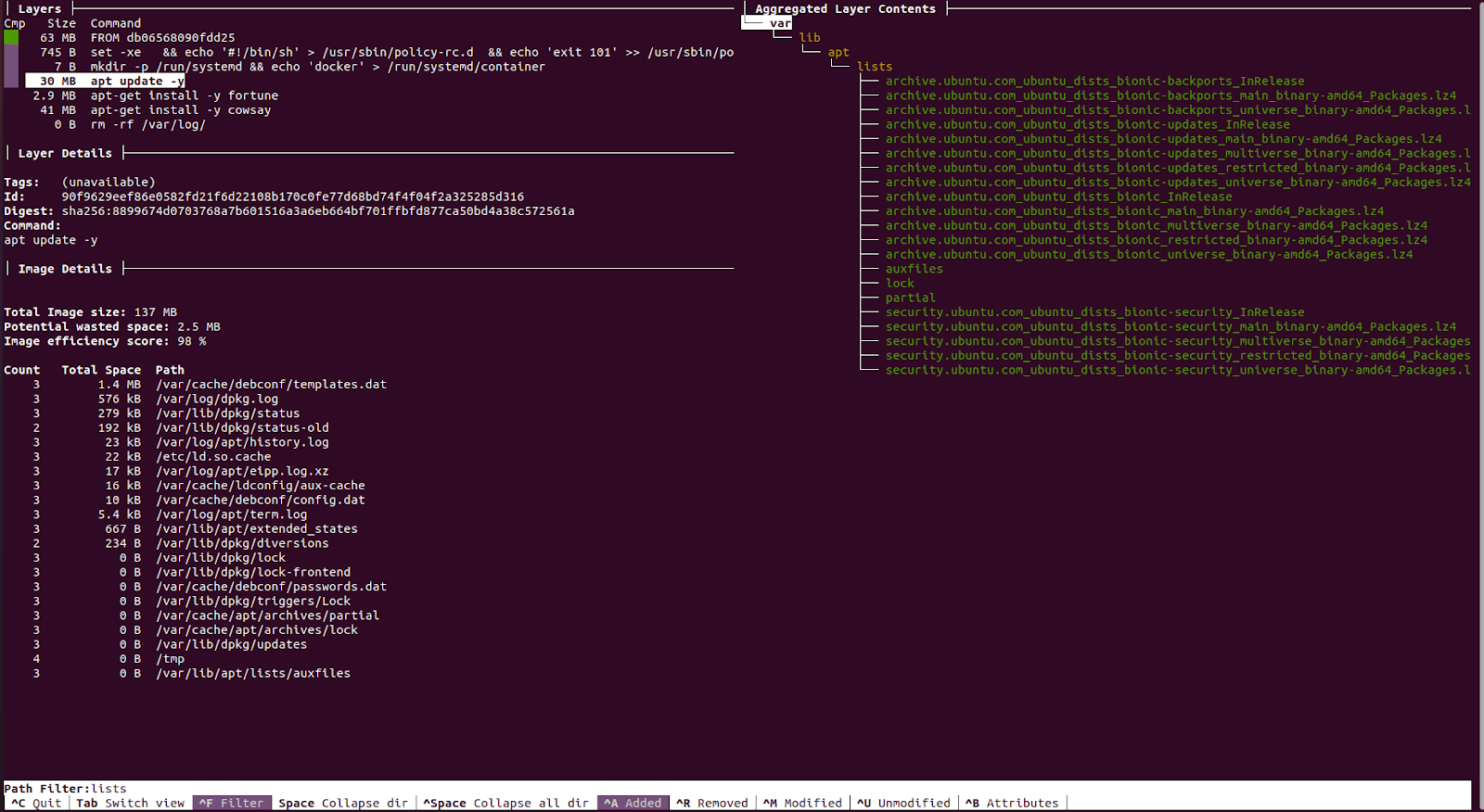Select bionic_restricted_binary-amd64_Packages.lz4 file
This screenshot has height=812, width=1484.
1156,240
